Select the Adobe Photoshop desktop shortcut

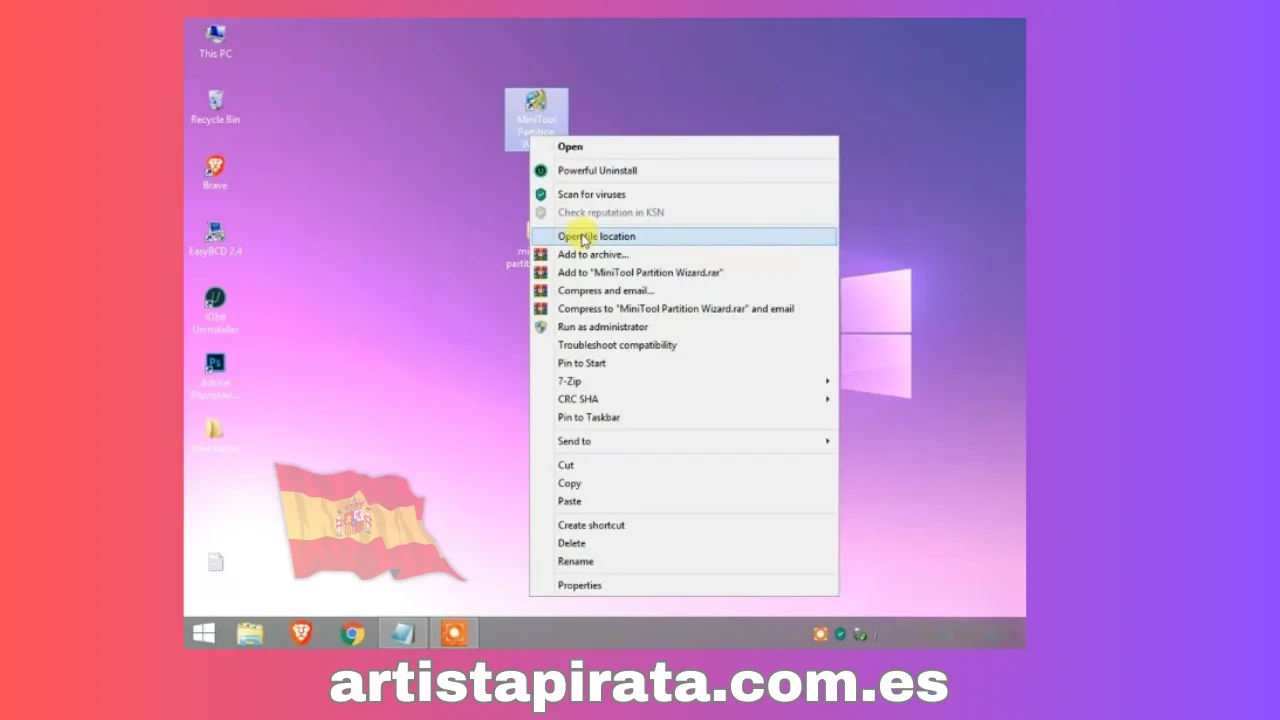[x=215, y=376]
